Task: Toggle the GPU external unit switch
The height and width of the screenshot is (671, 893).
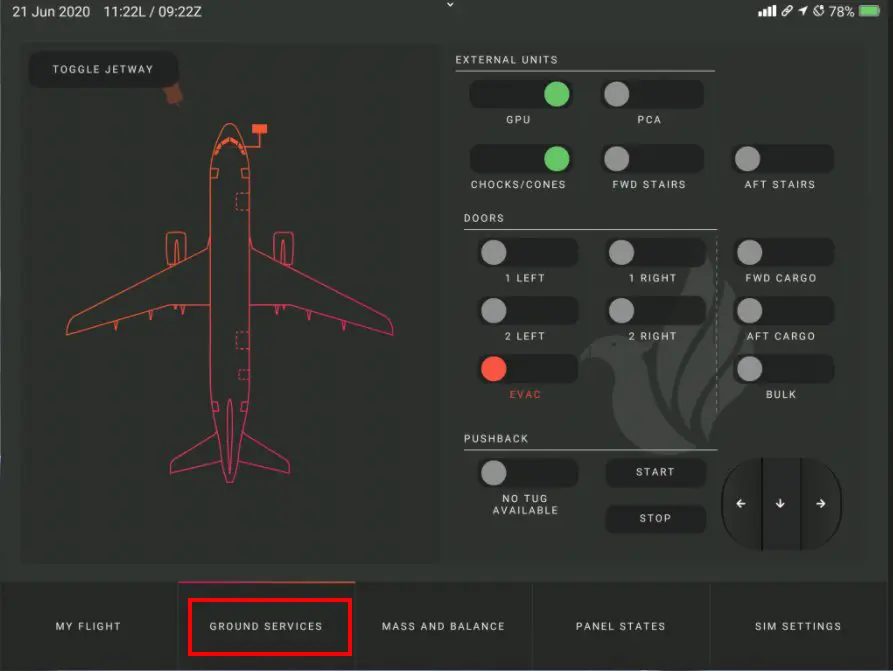Action: click(520, 94)
